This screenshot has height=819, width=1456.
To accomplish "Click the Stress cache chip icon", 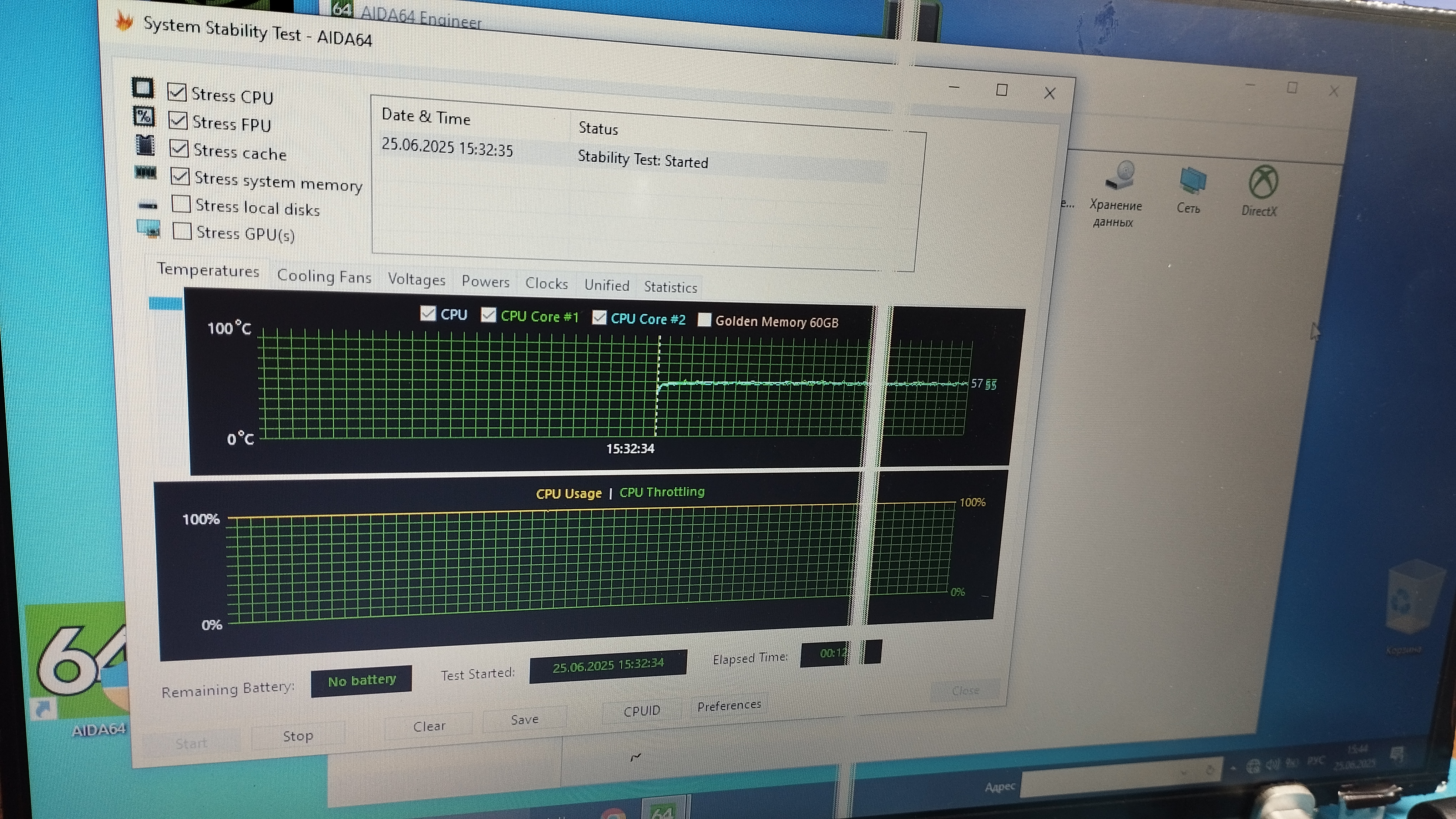I will [145, 145].
